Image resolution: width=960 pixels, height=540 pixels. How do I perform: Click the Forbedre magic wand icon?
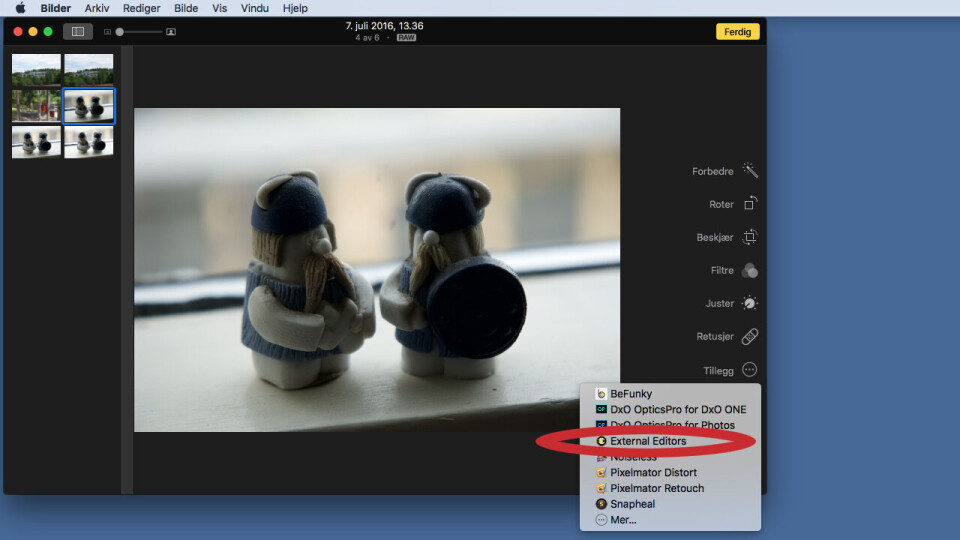[750, 170]
